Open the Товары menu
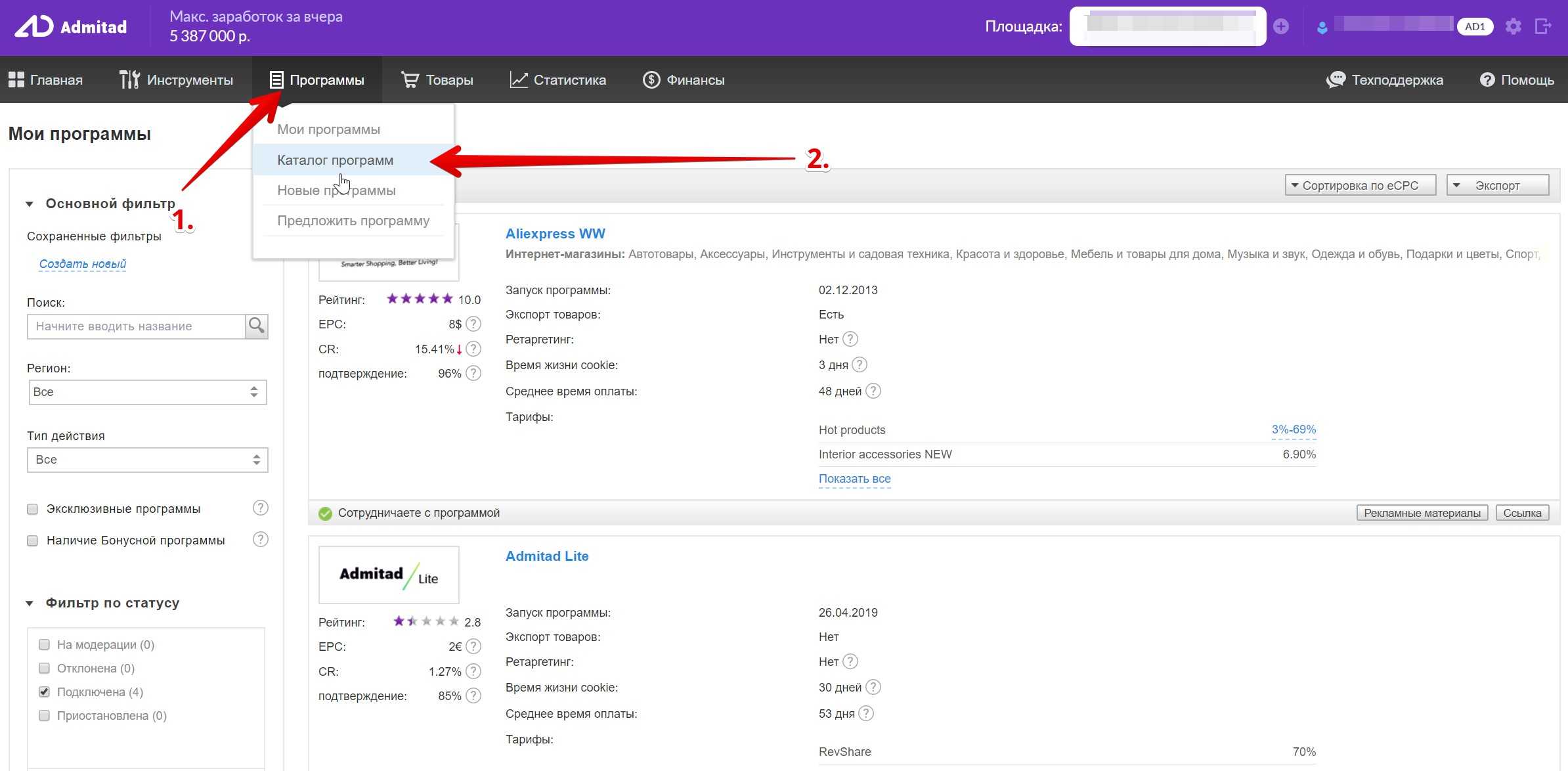 click(437, 80)
